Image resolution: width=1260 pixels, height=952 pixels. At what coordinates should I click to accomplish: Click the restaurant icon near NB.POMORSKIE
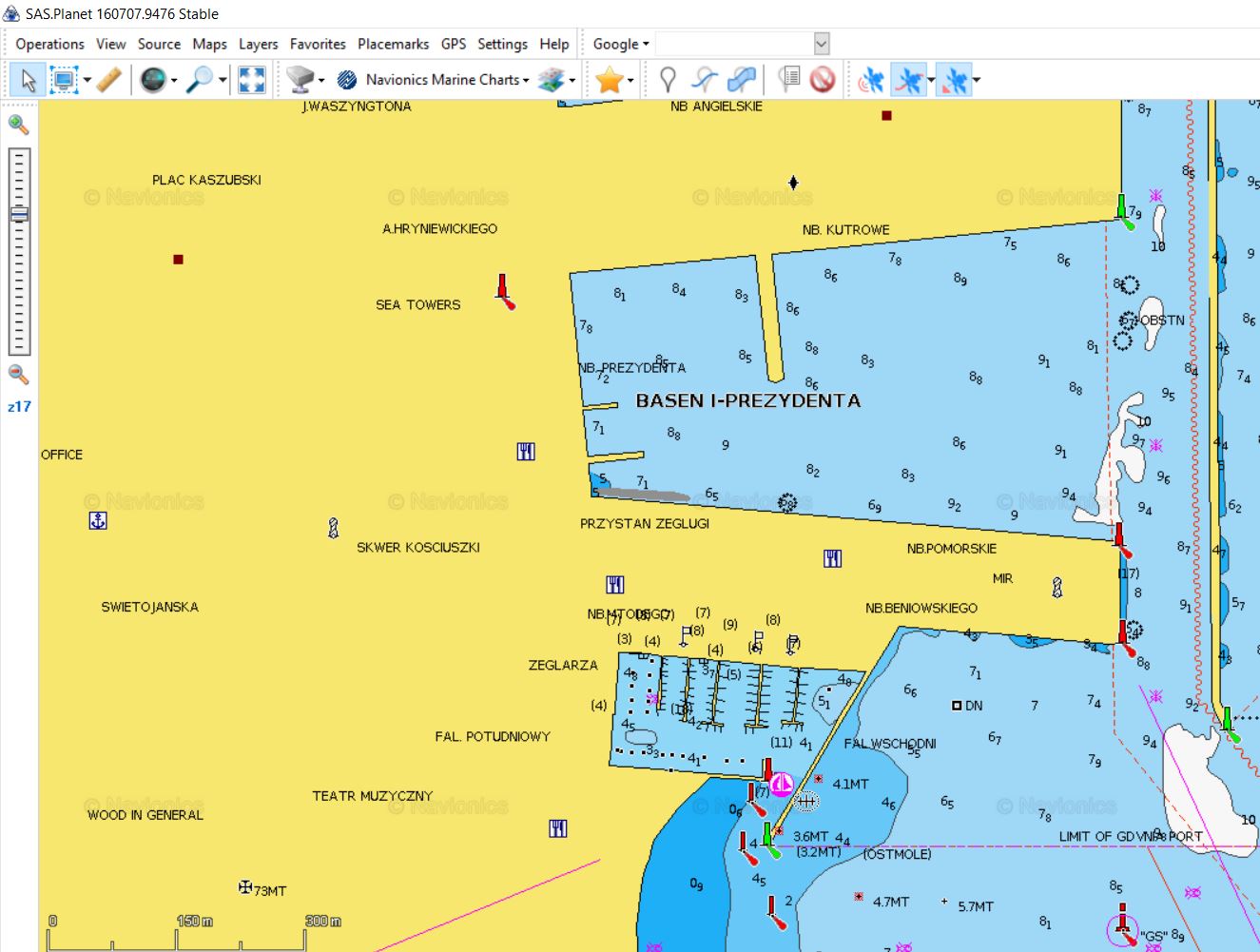coord(832,558)
